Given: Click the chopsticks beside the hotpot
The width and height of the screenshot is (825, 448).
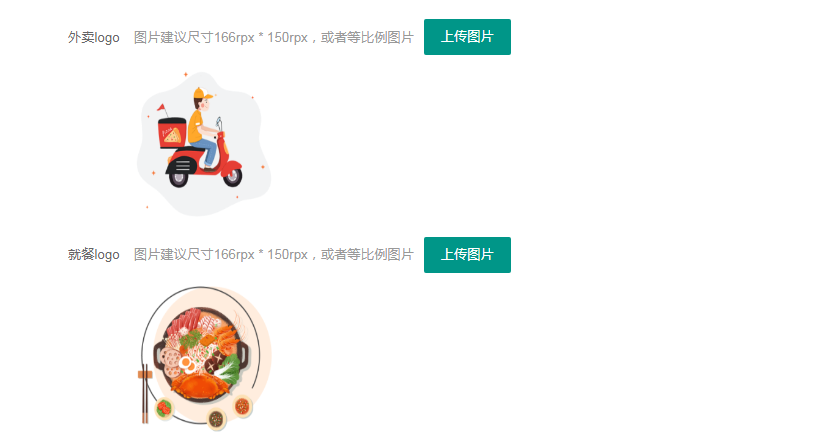Looking at the screenshot, I should click(145, 393).
